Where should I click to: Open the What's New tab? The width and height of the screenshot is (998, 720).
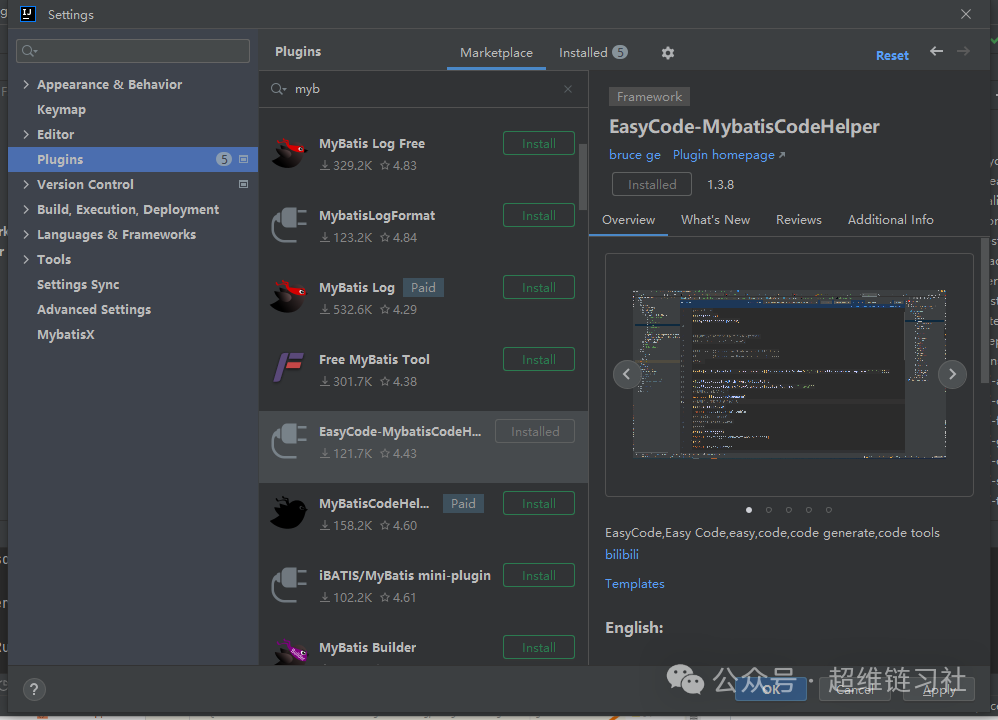(x=715, y=220)
